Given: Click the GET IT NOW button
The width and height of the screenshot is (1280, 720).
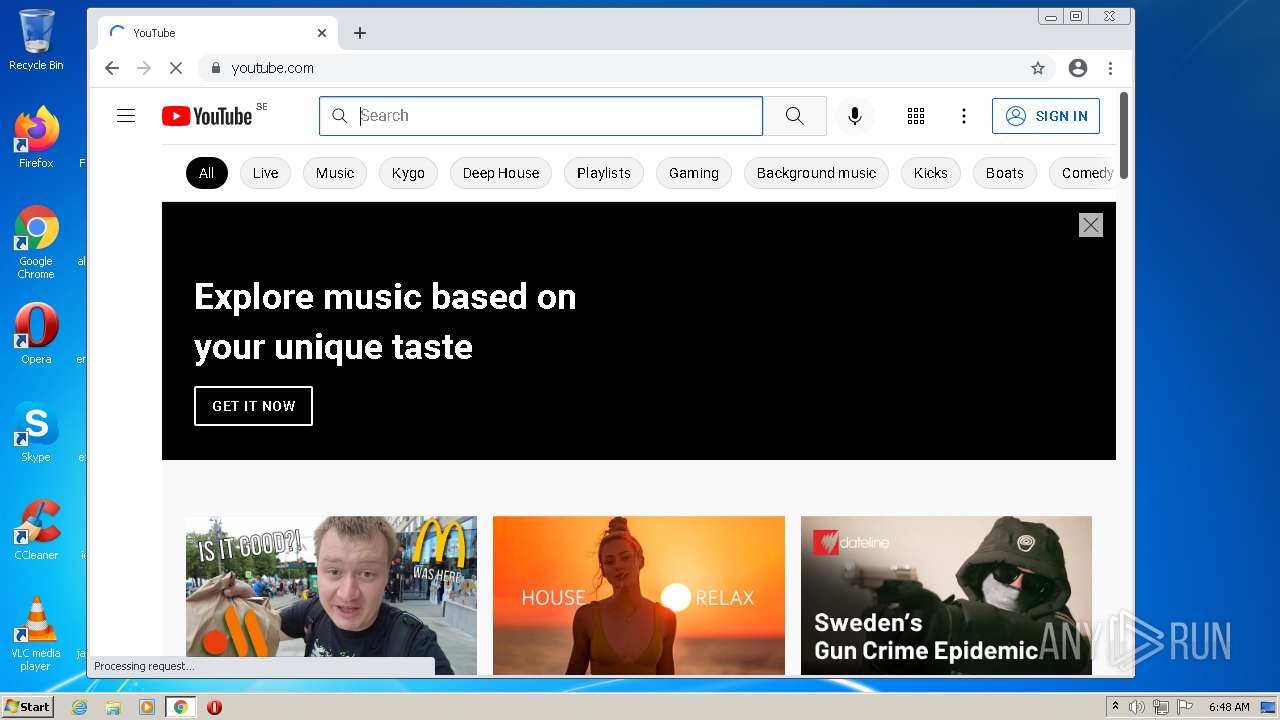Looking at the screenshot, I should (253, 406).
